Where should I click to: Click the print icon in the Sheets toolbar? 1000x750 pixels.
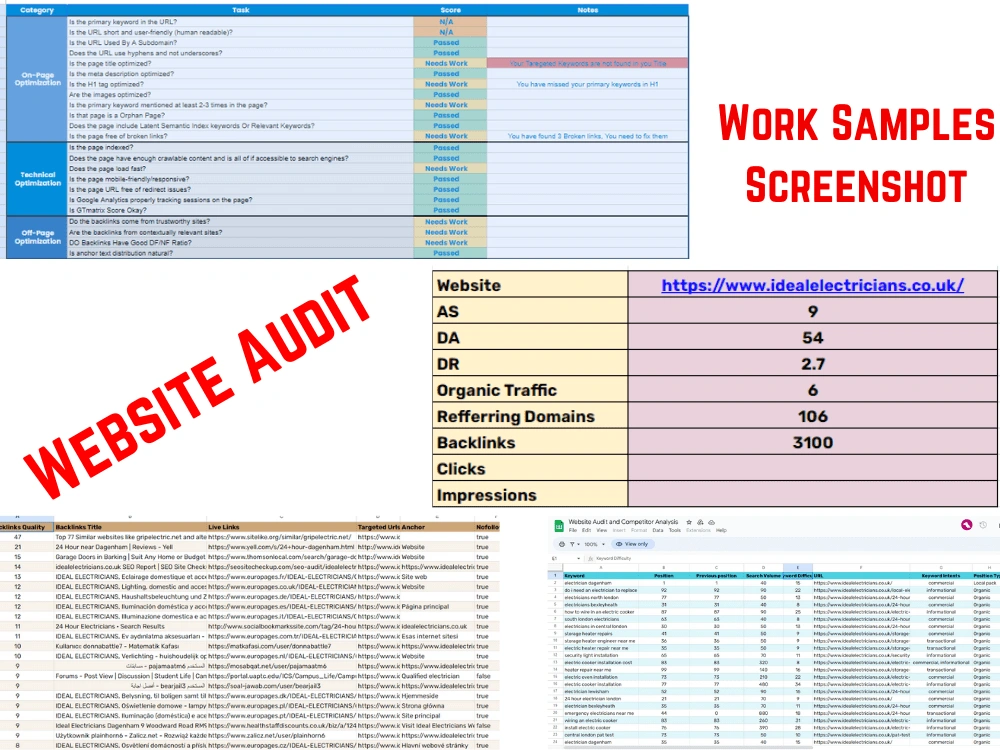pyautogui.click(x=562, y=544)
